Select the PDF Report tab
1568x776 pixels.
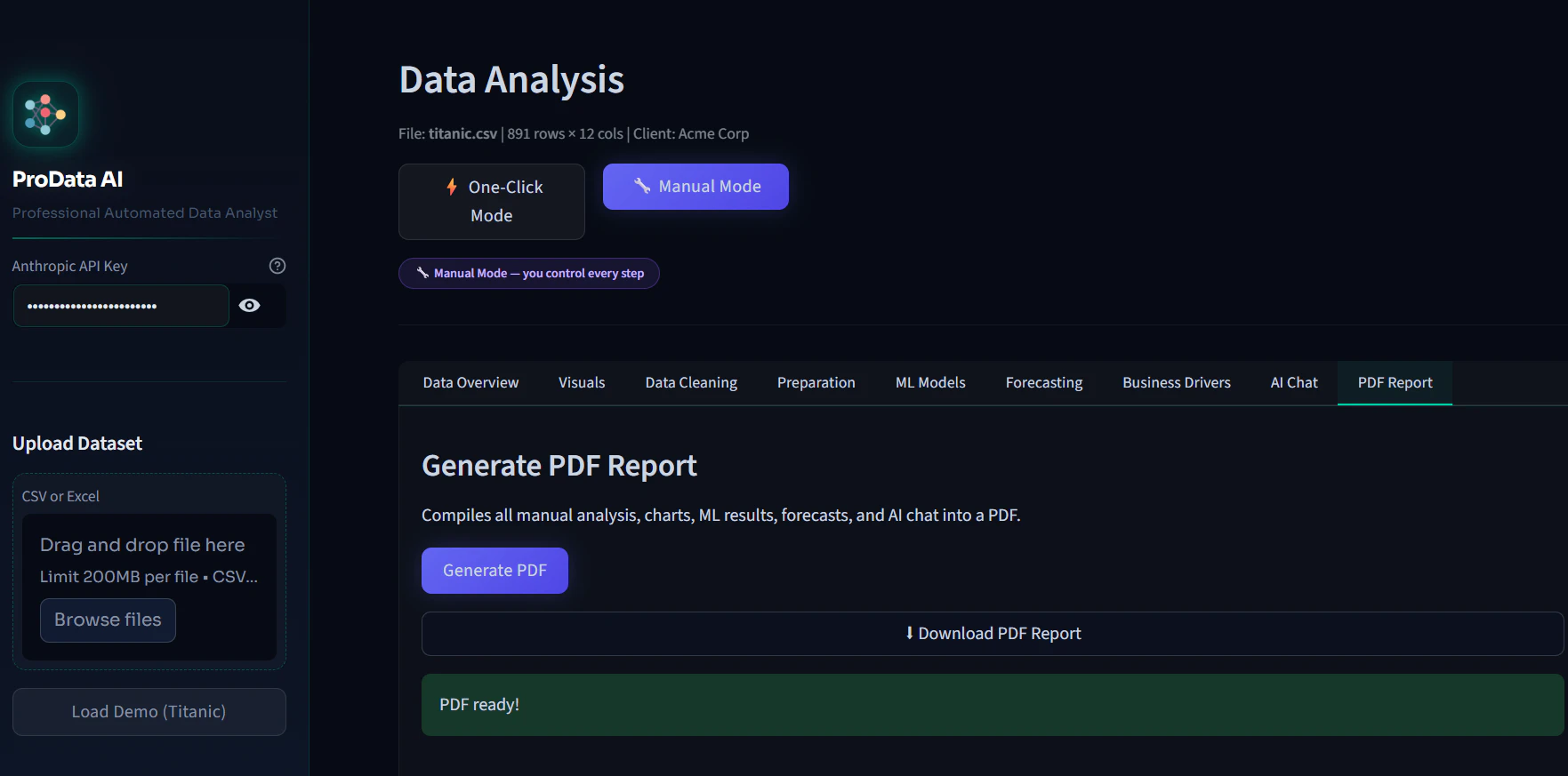[x=1395, y=383]
